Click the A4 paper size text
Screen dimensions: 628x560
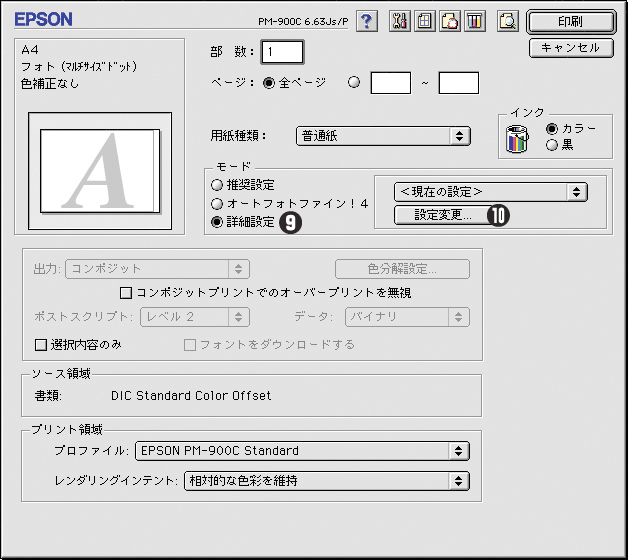pos(30,50)
